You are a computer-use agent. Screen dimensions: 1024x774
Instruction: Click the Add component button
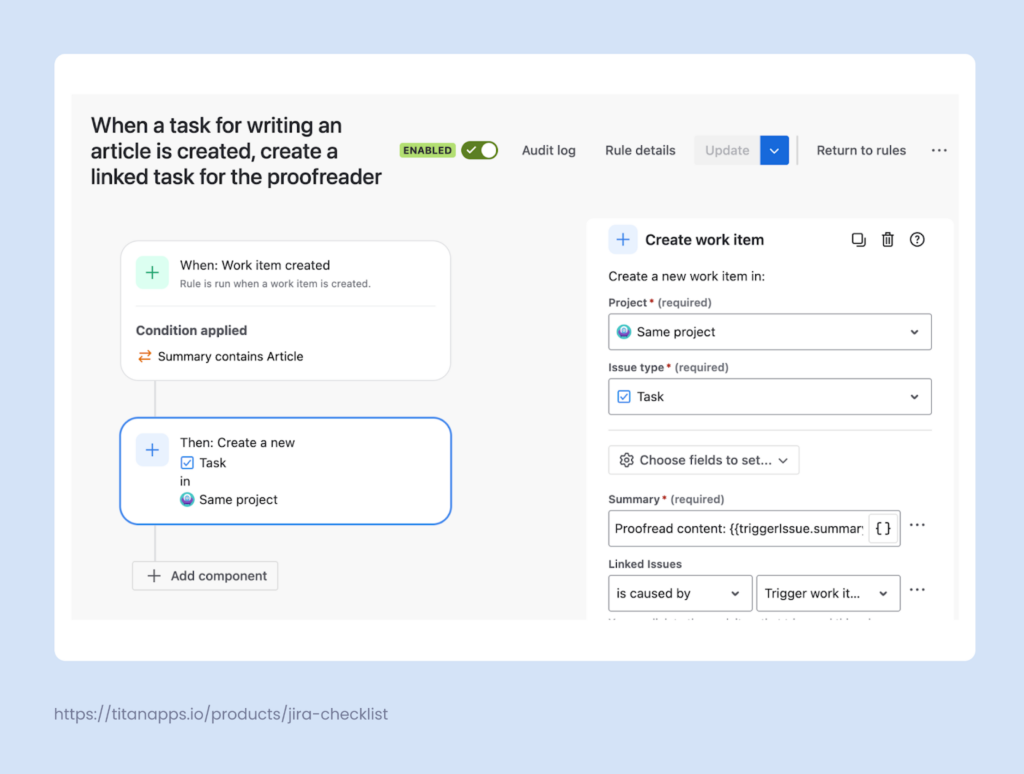point(205,576)
